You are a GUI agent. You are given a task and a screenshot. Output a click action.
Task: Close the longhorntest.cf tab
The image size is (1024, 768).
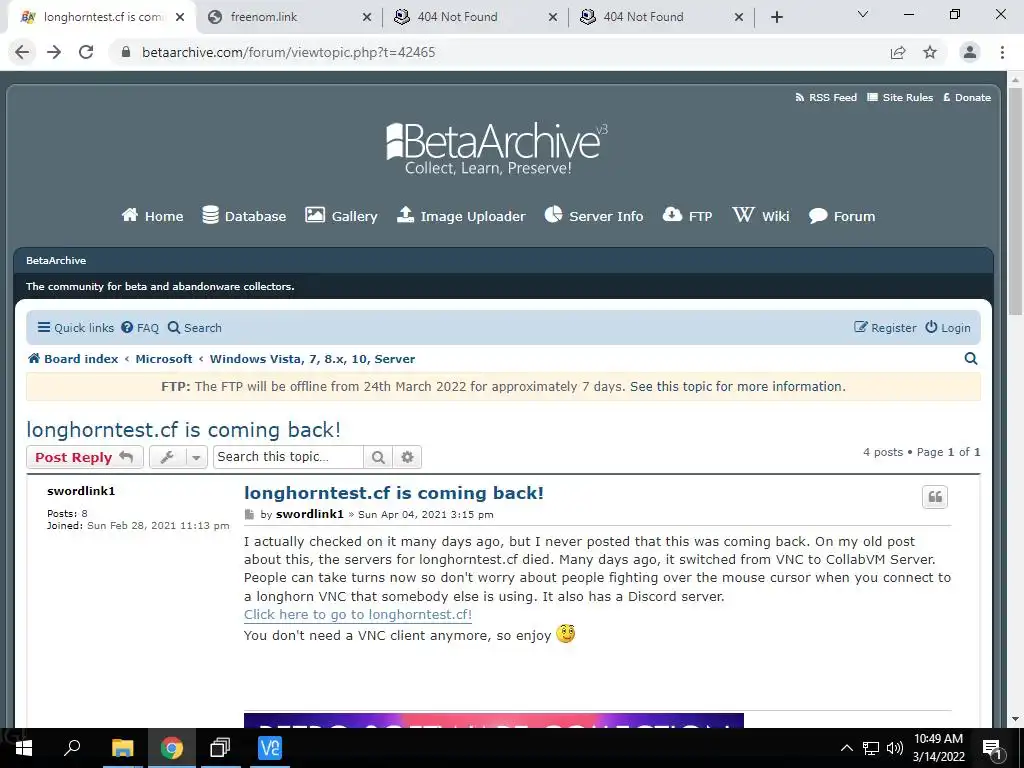[x=180, y=17]
